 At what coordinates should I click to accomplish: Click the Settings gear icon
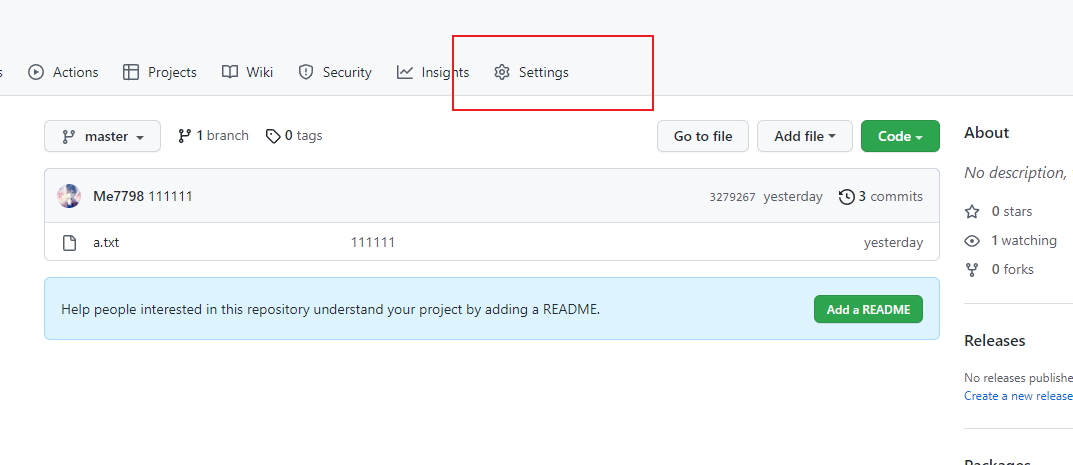(502, 72)
